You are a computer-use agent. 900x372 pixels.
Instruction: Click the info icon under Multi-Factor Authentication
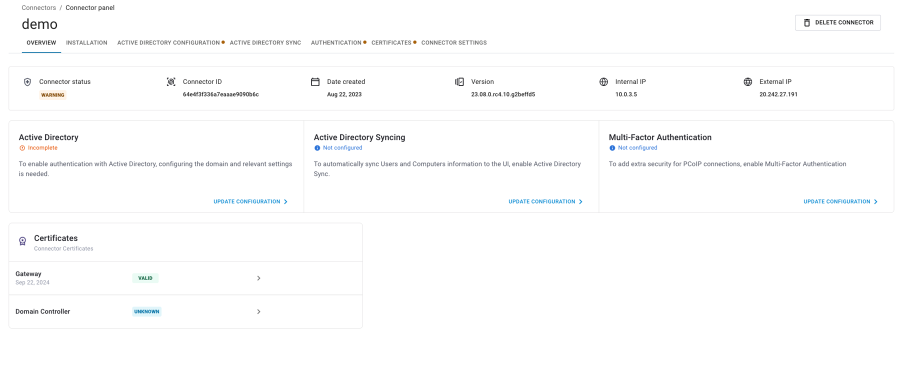pos(612,148)
